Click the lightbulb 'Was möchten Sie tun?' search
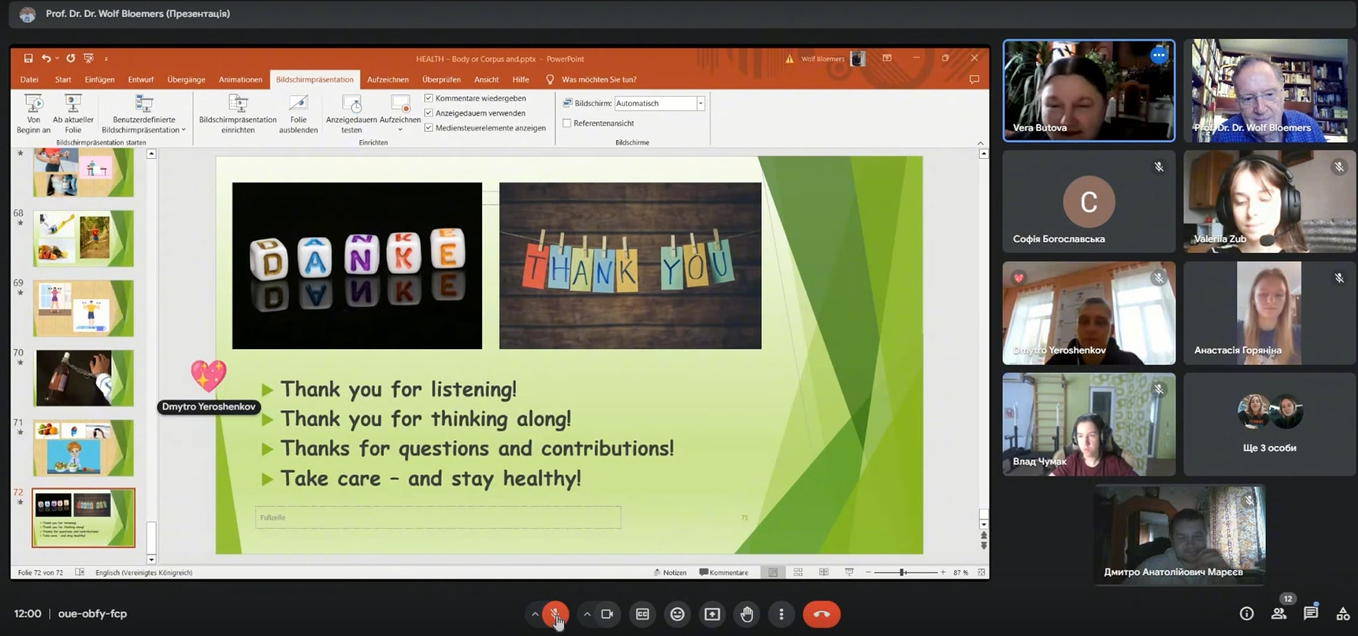Screen dimensions: 1358x636 pos(590,80)
